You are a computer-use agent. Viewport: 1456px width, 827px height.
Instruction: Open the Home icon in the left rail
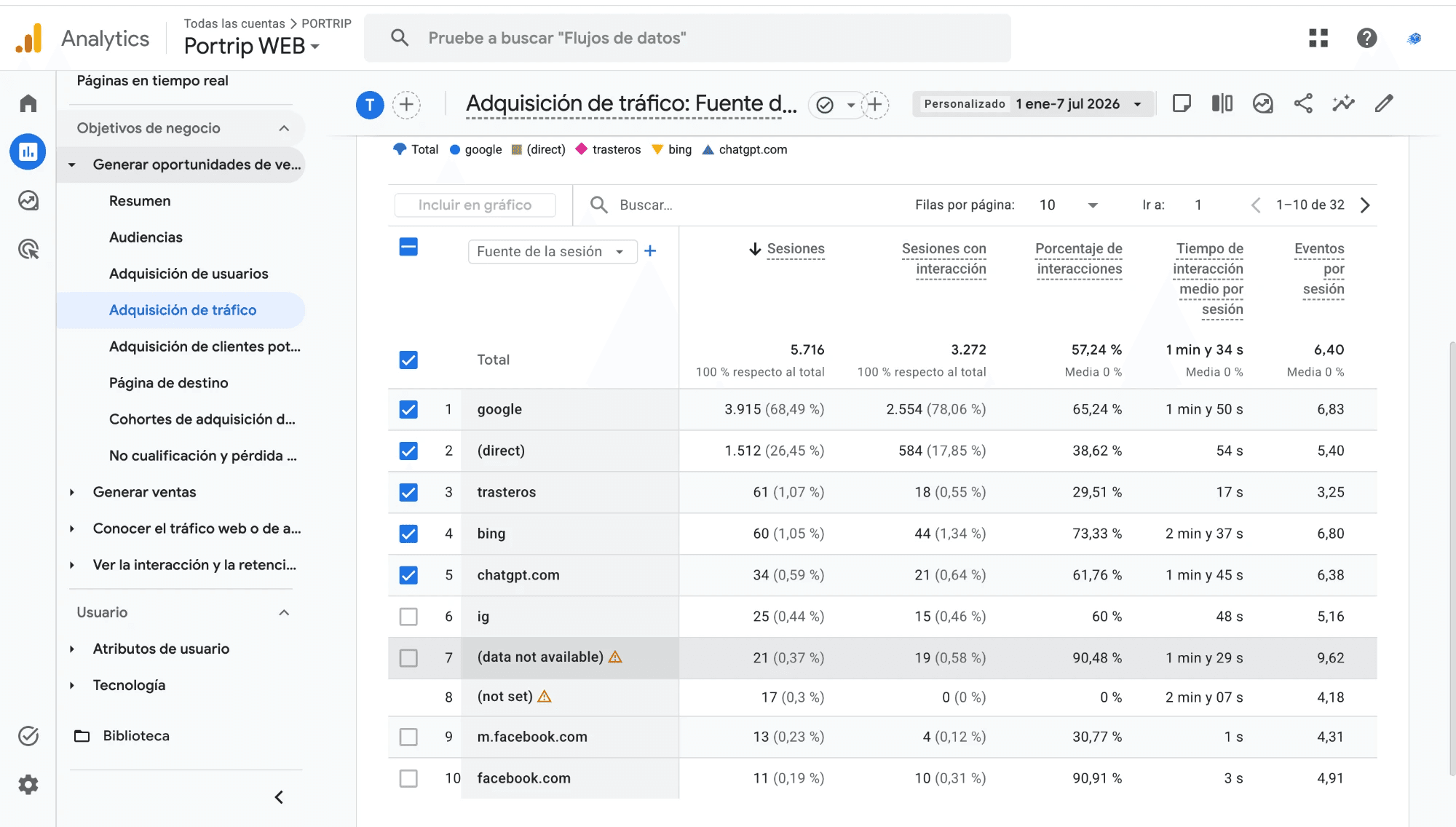point(28,103)
